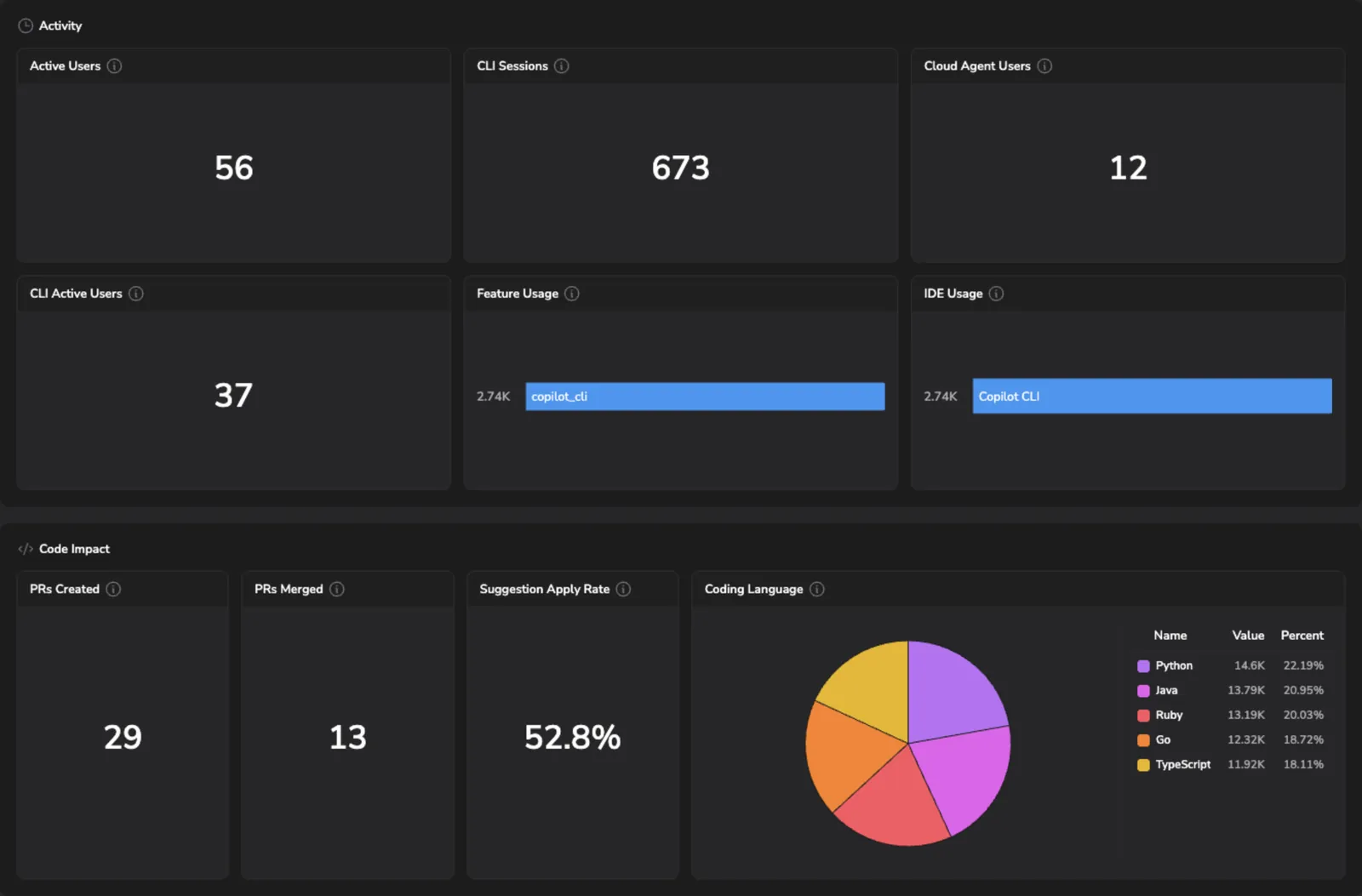Screen dimensions: 1362x896
Task: Click the TypeScript yellow legend swatch
Action: pyautogui.click(x=1143, y=765)
